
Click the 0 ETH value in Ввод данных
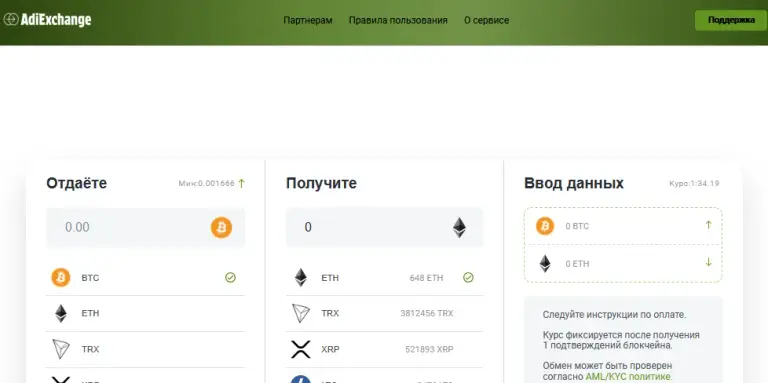click(577, 263)
